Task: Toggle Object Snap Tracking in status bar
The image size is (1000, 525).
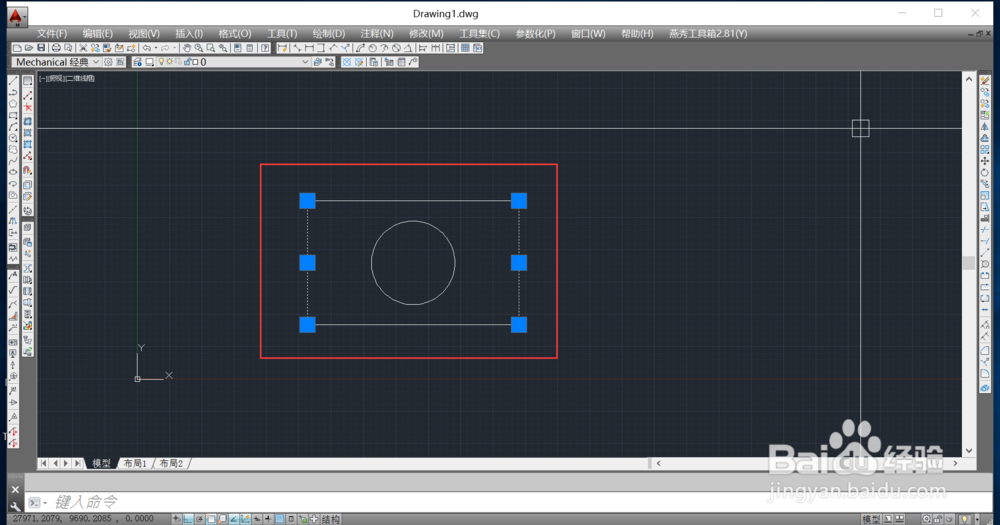Action: pyautogui.click(x=233, y=519)
